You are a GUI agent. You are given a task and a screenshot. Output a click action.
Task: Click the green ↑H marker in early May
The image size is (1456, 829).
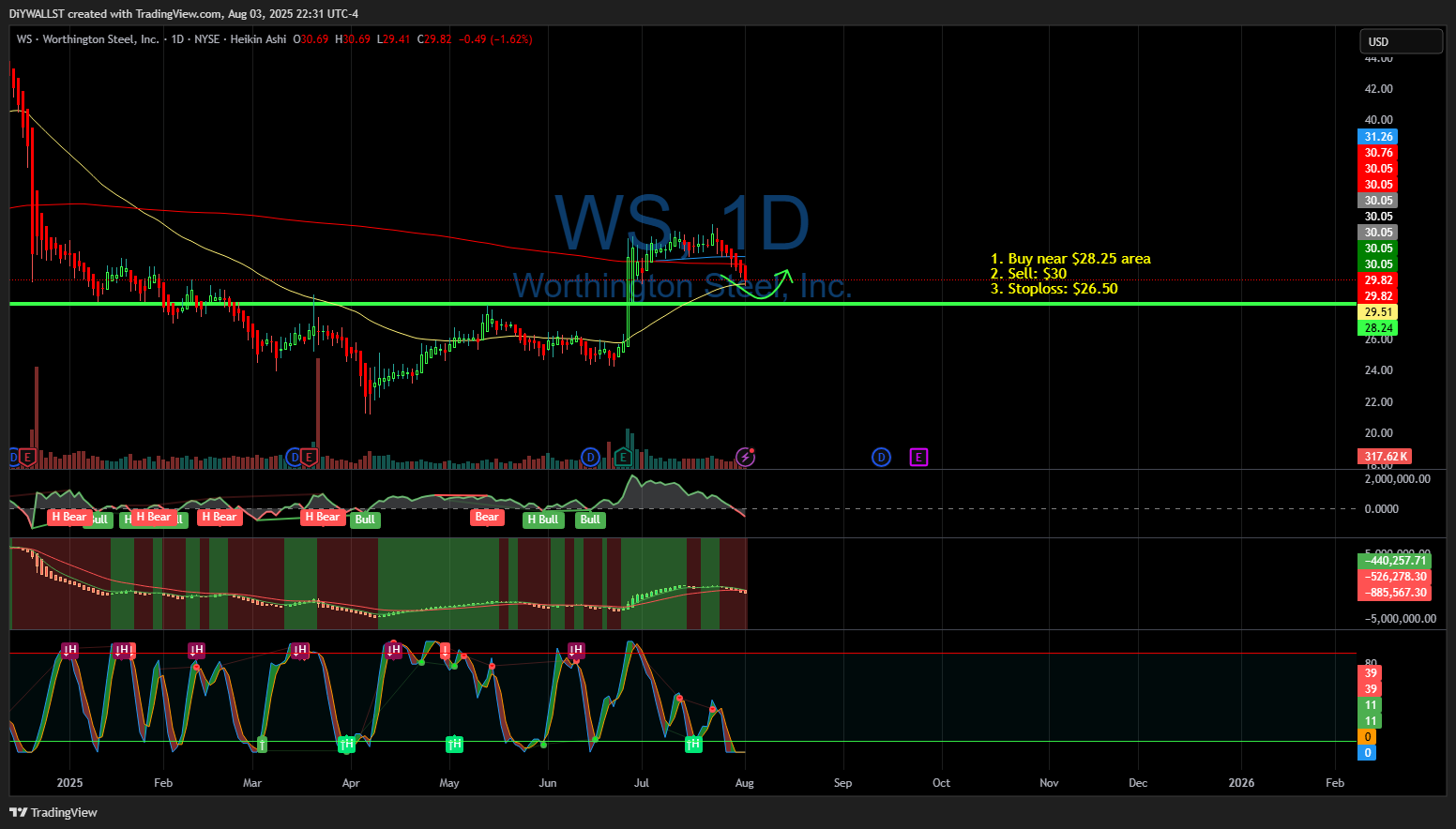pyautogui.click(x=454, y=744)
